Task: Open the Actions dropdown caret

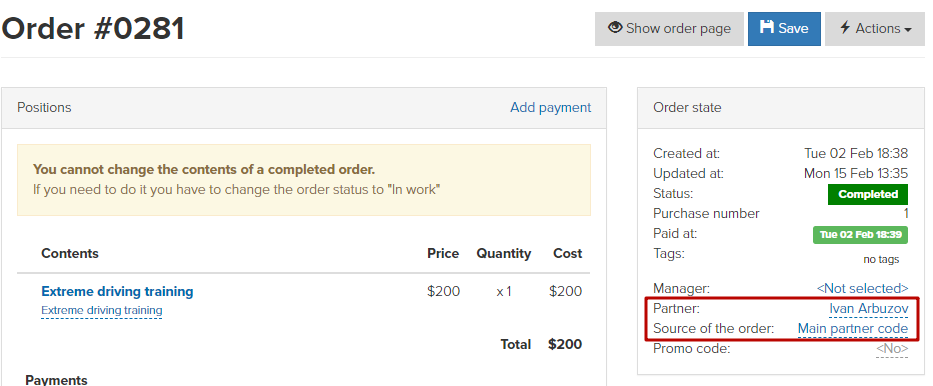Action: [x=907, y=30]
